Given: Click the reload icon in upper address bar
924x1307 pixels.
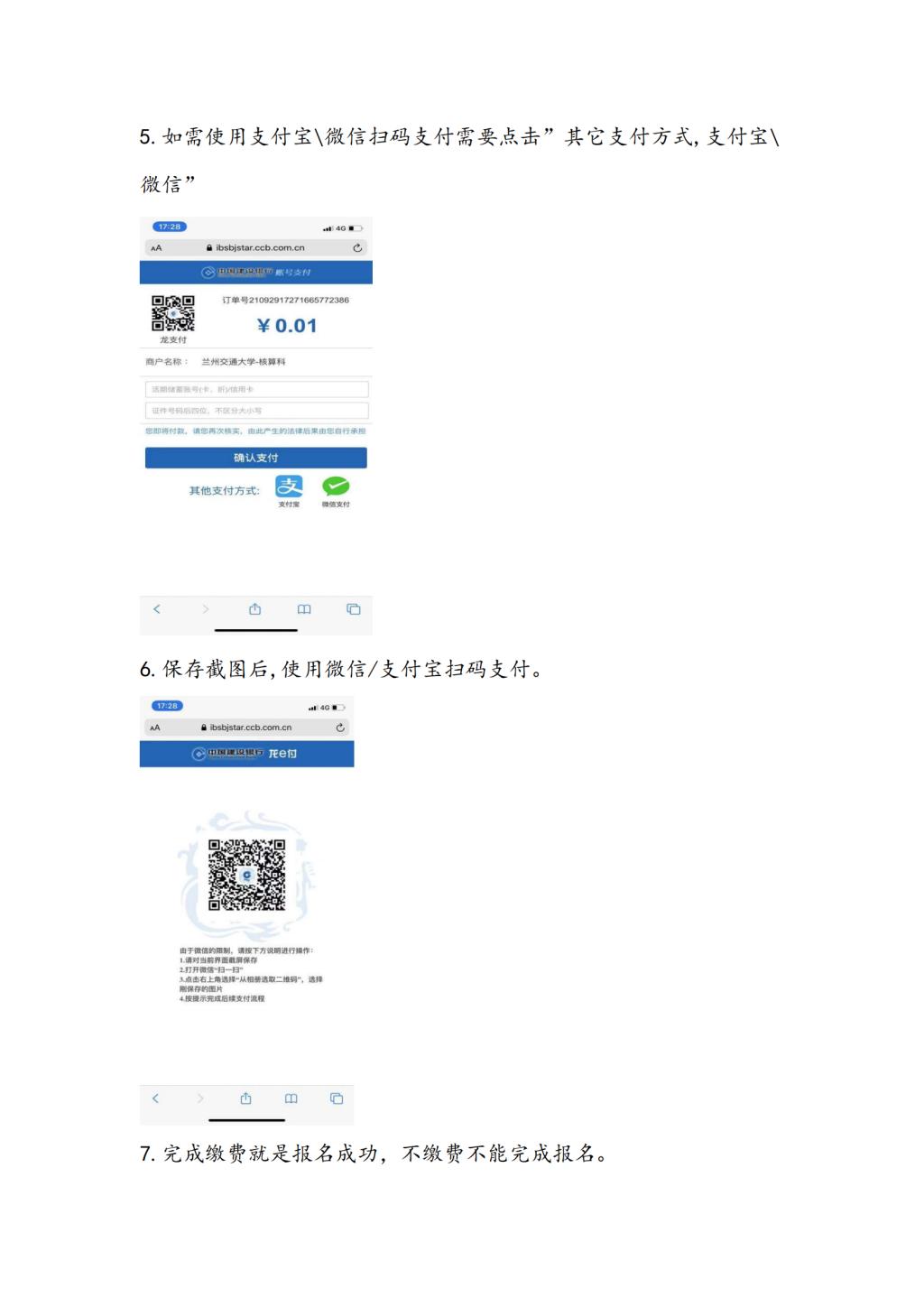Looking at the screenshot, I should pyautogui.click(x=357, y=248).
